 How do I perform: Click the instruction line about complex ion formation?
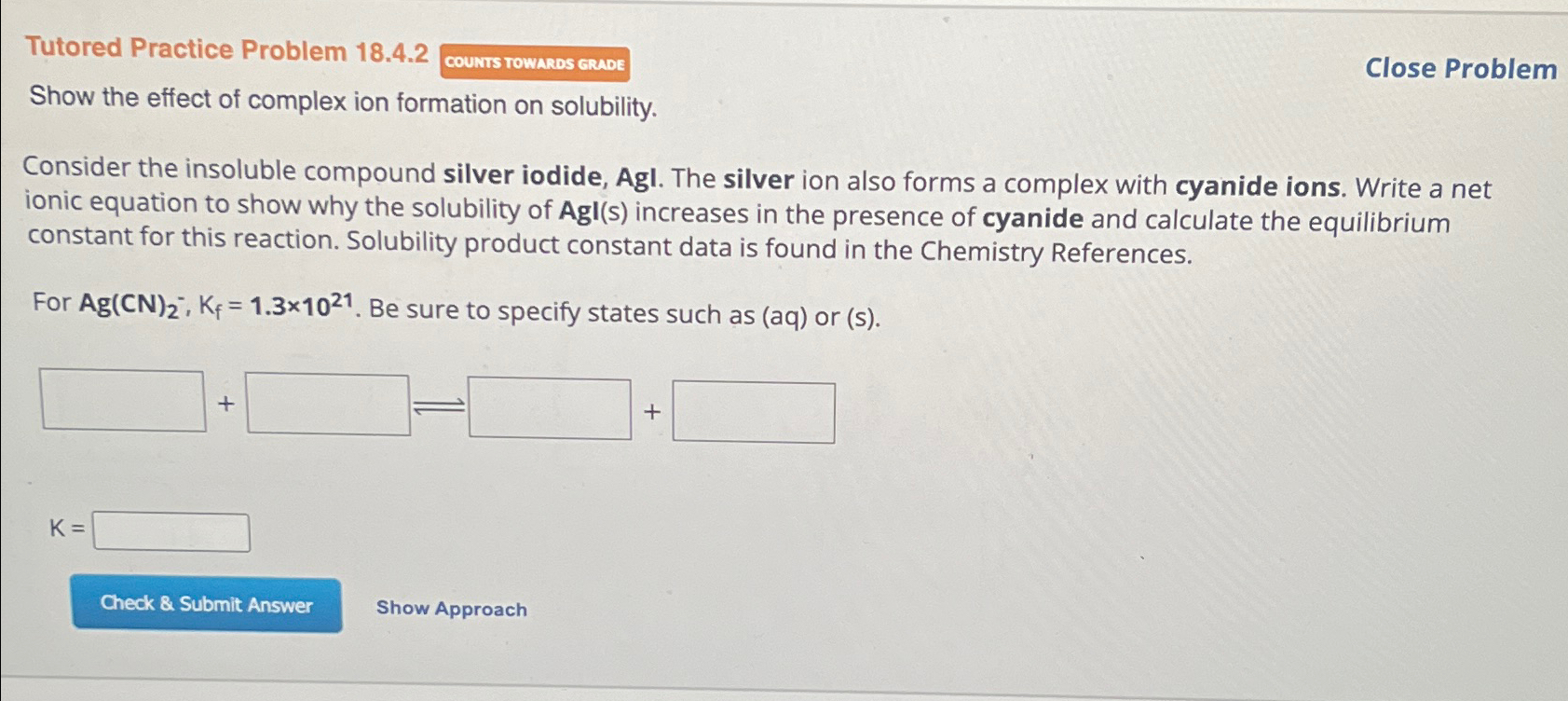342,105
